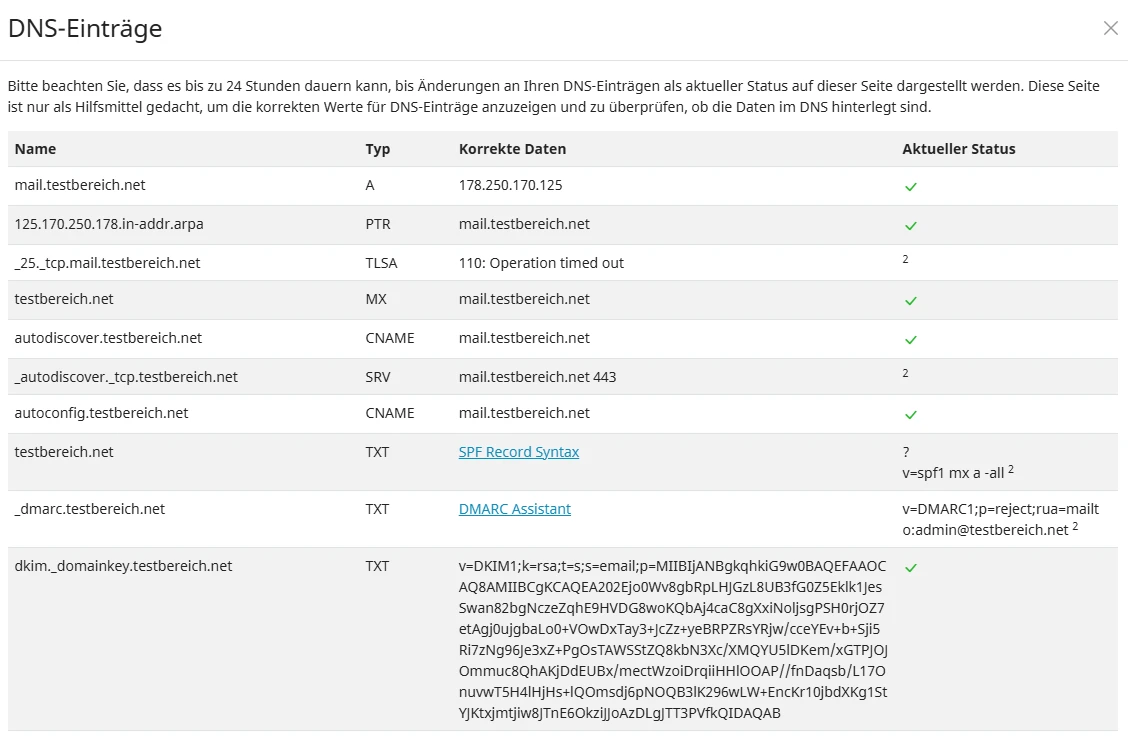Click the CNAME type in the autodiscover row
Image resolution: width=1128 pixels, height=739 pixels.
(390, 337)
